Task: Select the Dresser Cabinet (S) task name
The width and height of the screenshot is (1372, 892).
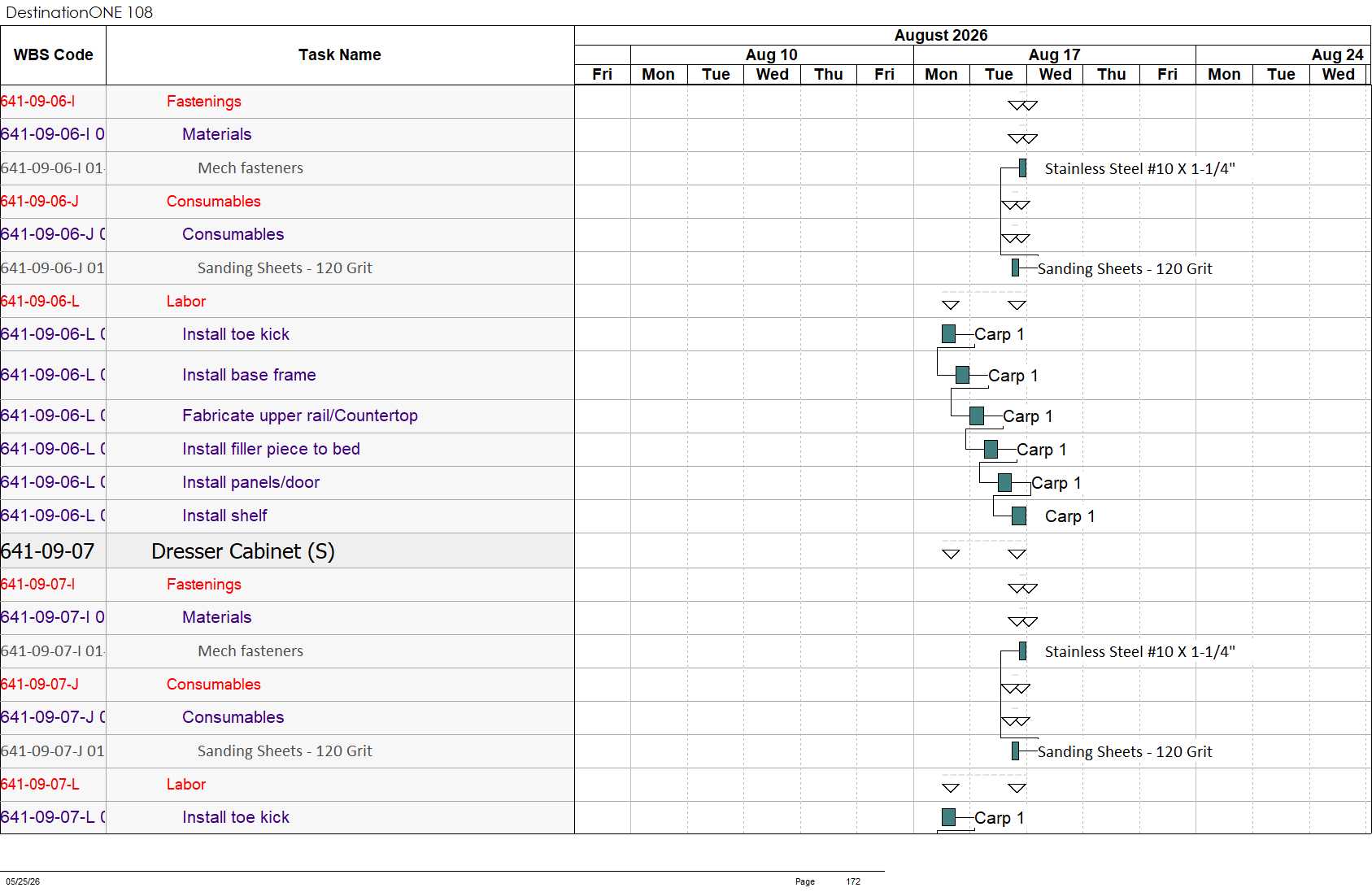Action: point(243,551)
